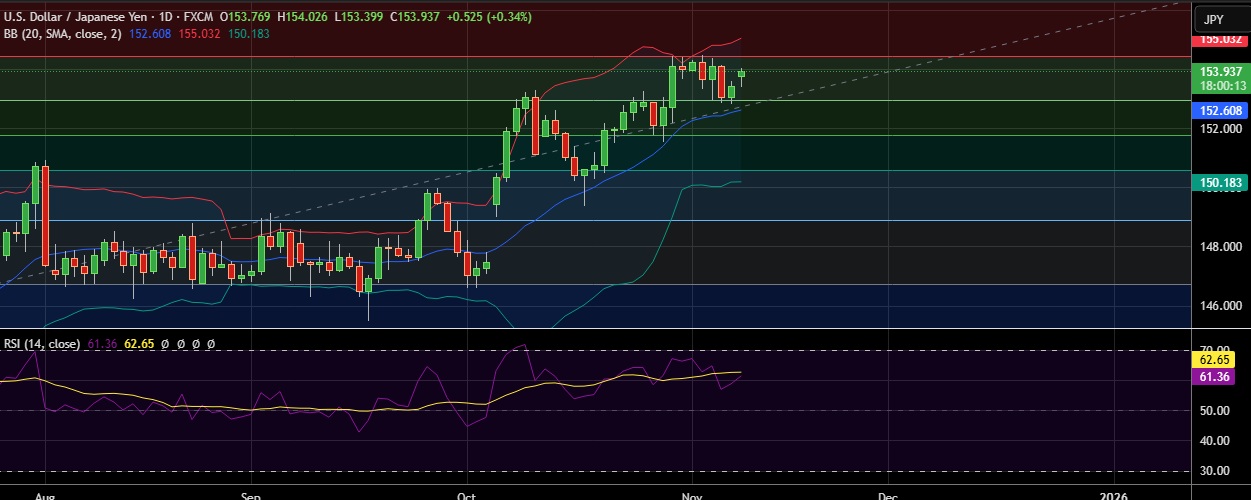Image resolution: width=1251 pixels, height=500 pixels.
Task: Click the yellow RSI MA value 62.65 in legend
Action: pos(139,343)
